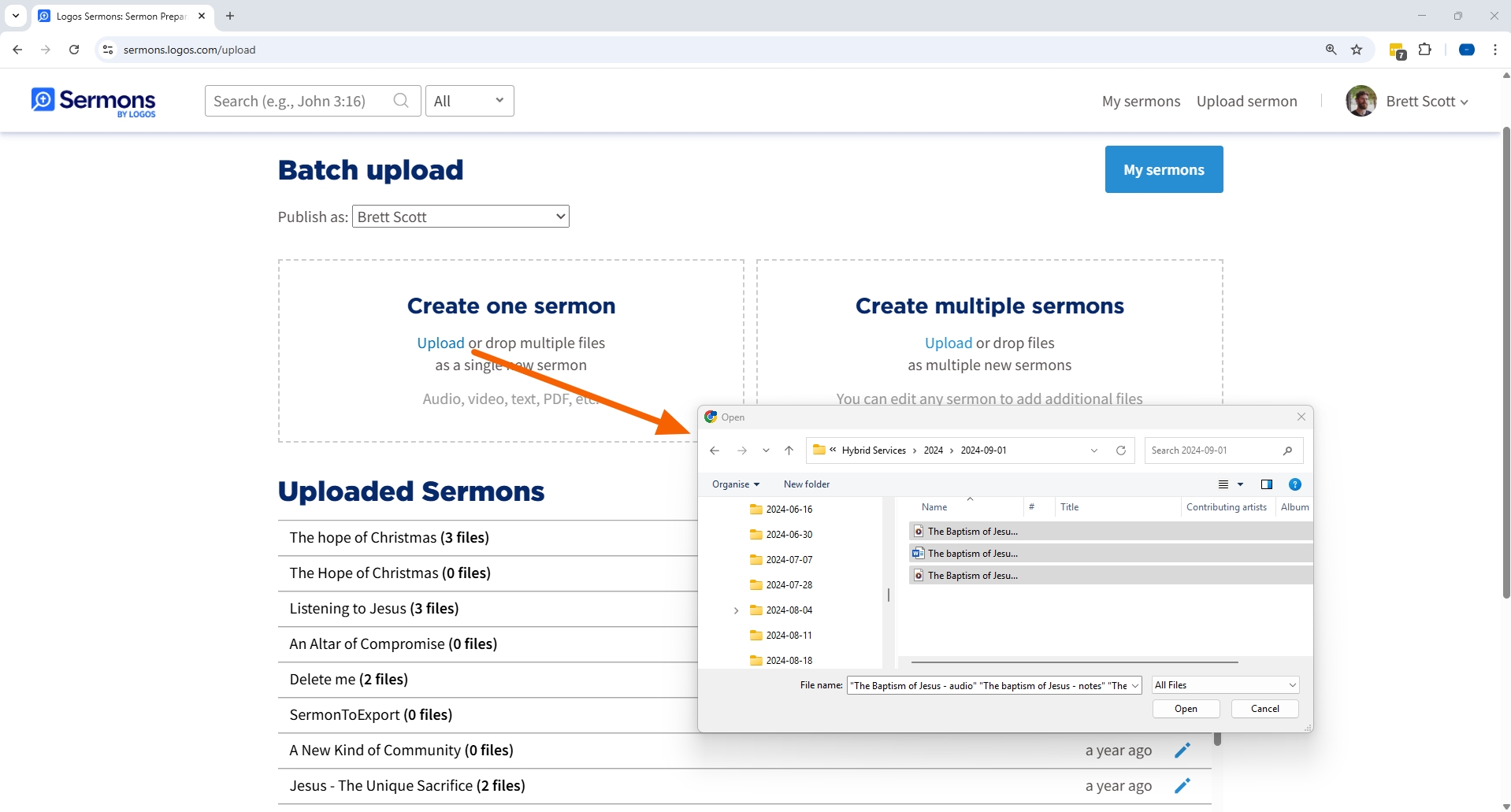1511x812 pixels.
Task: Open the All category dropdown next to search
Action: pos(470,101)
